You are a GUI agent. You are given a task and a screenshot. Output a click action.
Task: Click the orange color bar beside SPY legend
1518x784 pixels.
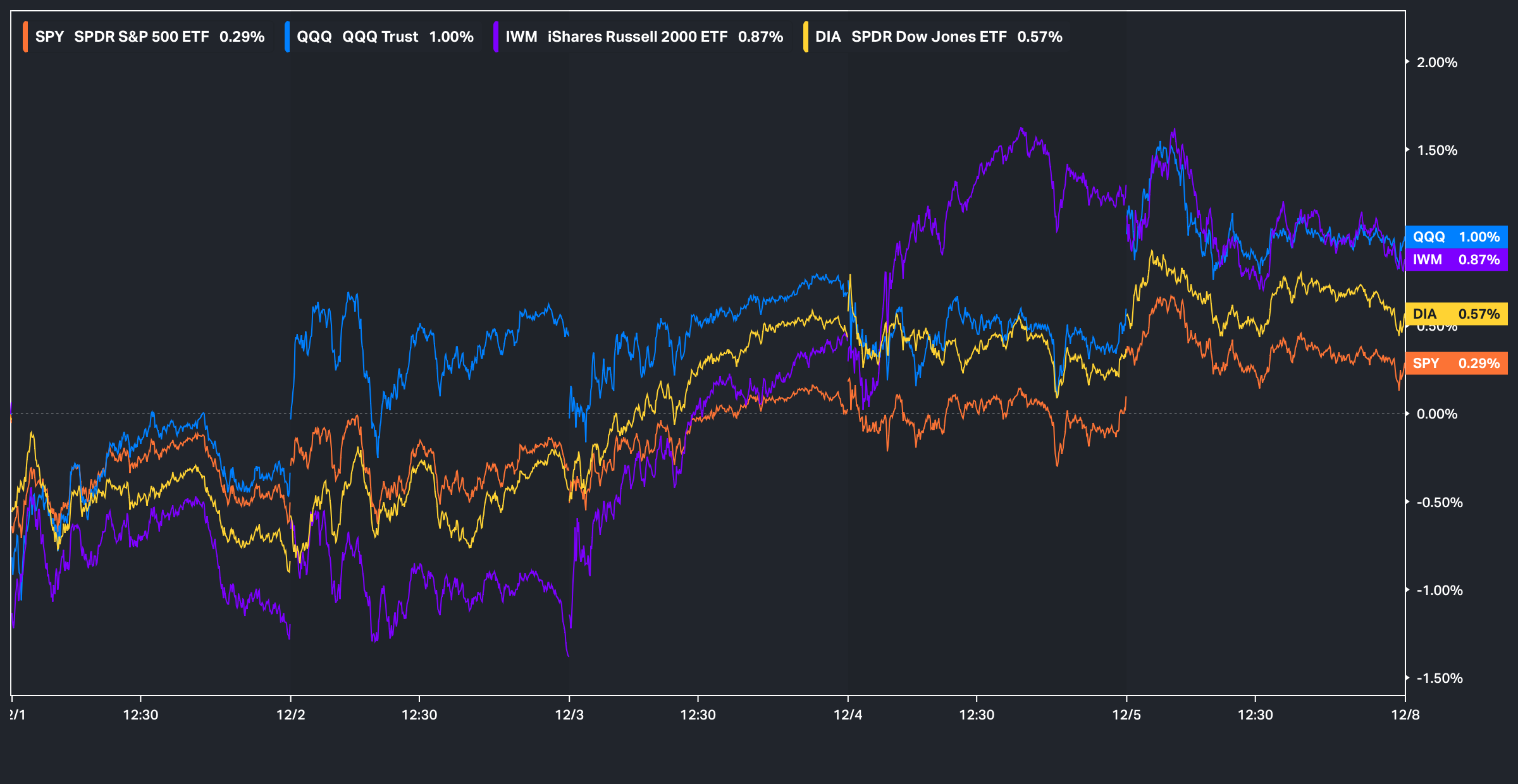point(25,37)
